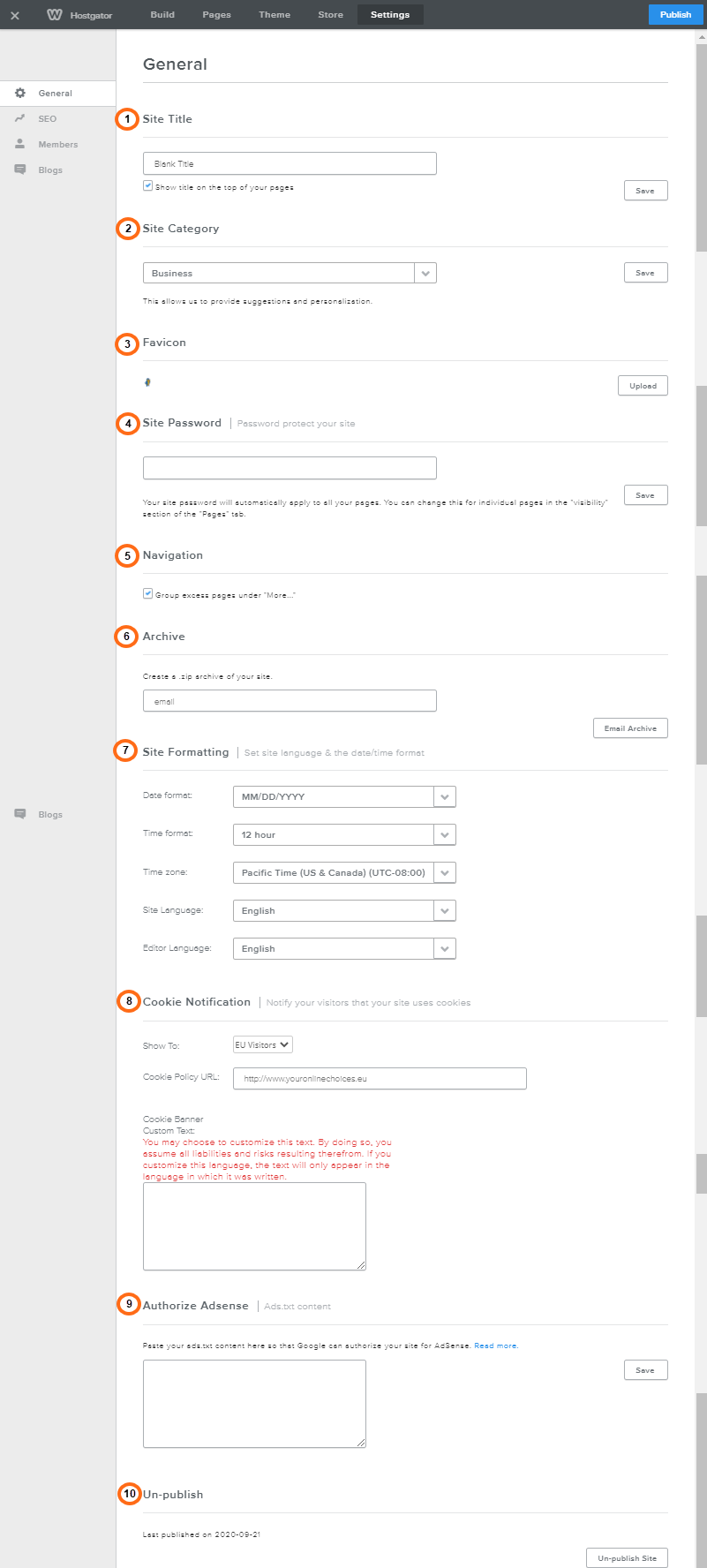Viewport: 707px width, 1568px height.
Task: Open the Date format dropdown
Action: (344, 796)
